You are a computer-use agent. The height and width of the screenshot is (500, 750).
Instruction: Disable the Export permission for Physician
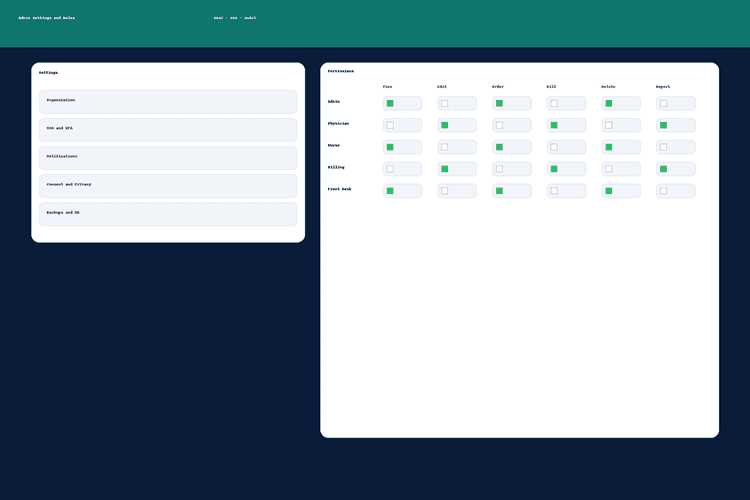tap(663, 125)
